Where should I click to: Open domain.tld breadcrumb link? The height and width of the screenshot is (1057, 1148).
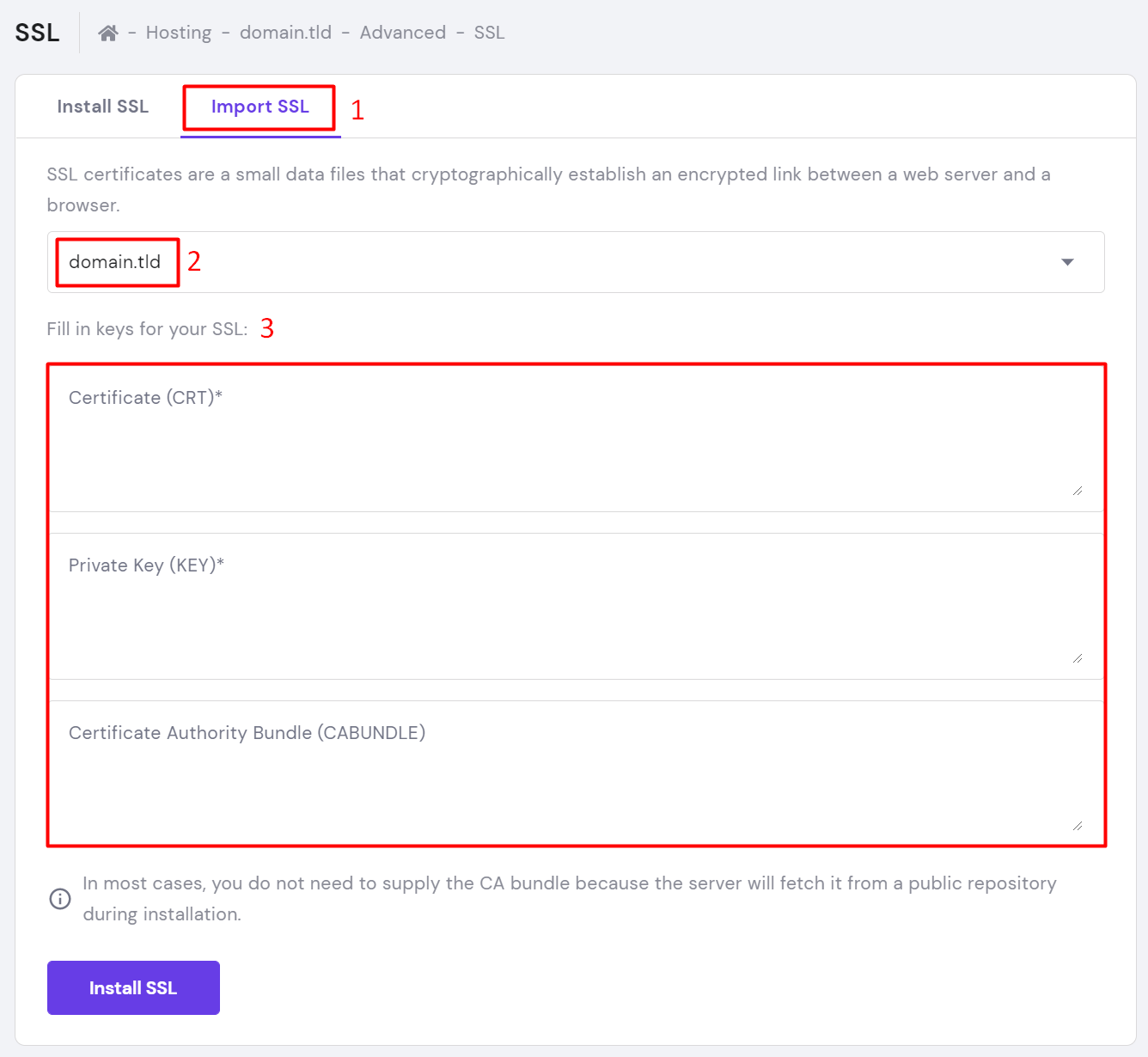click(285, 33)
